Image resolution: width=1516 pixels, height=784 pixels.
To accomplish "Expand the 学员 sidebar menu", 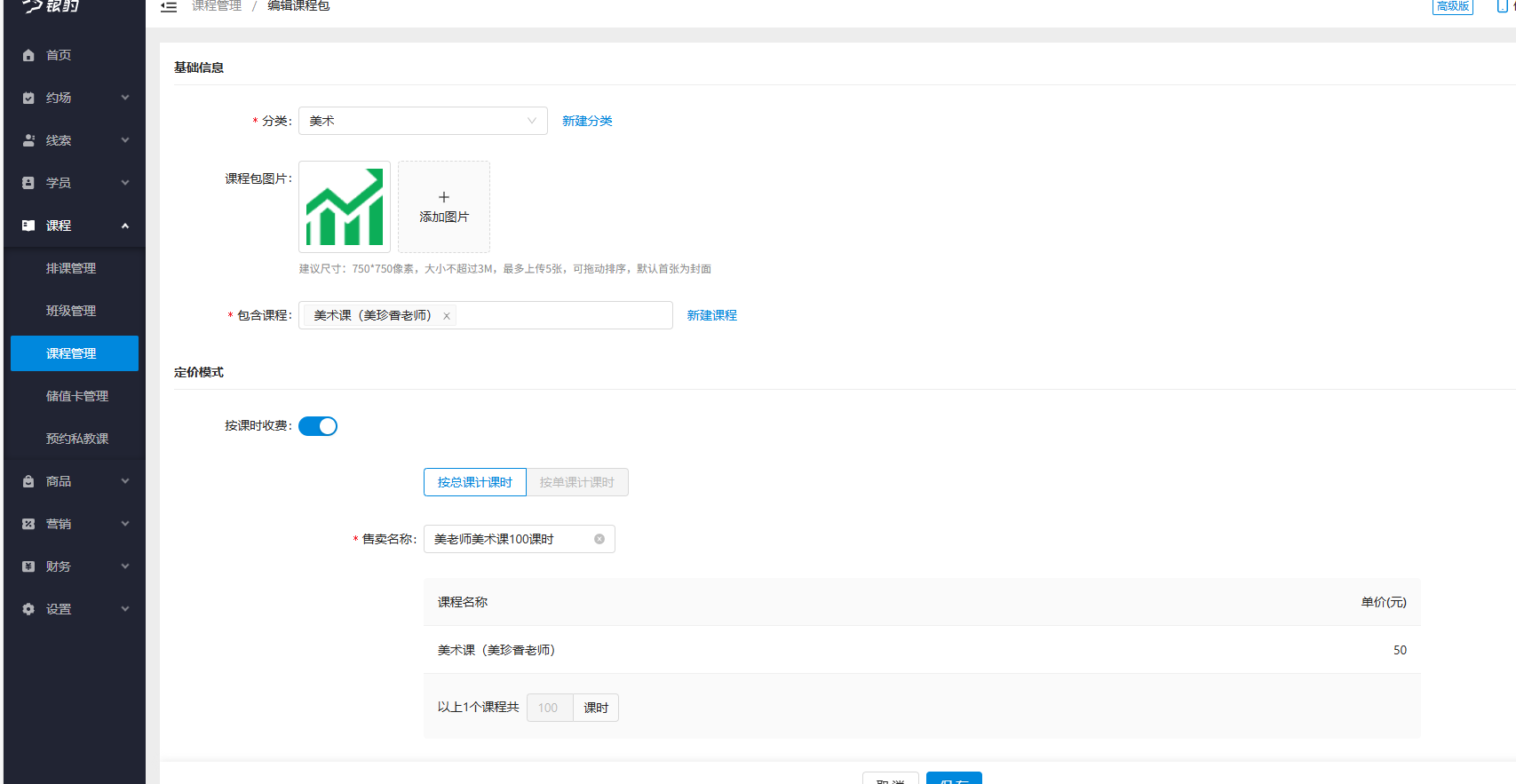I will [125, 183].
